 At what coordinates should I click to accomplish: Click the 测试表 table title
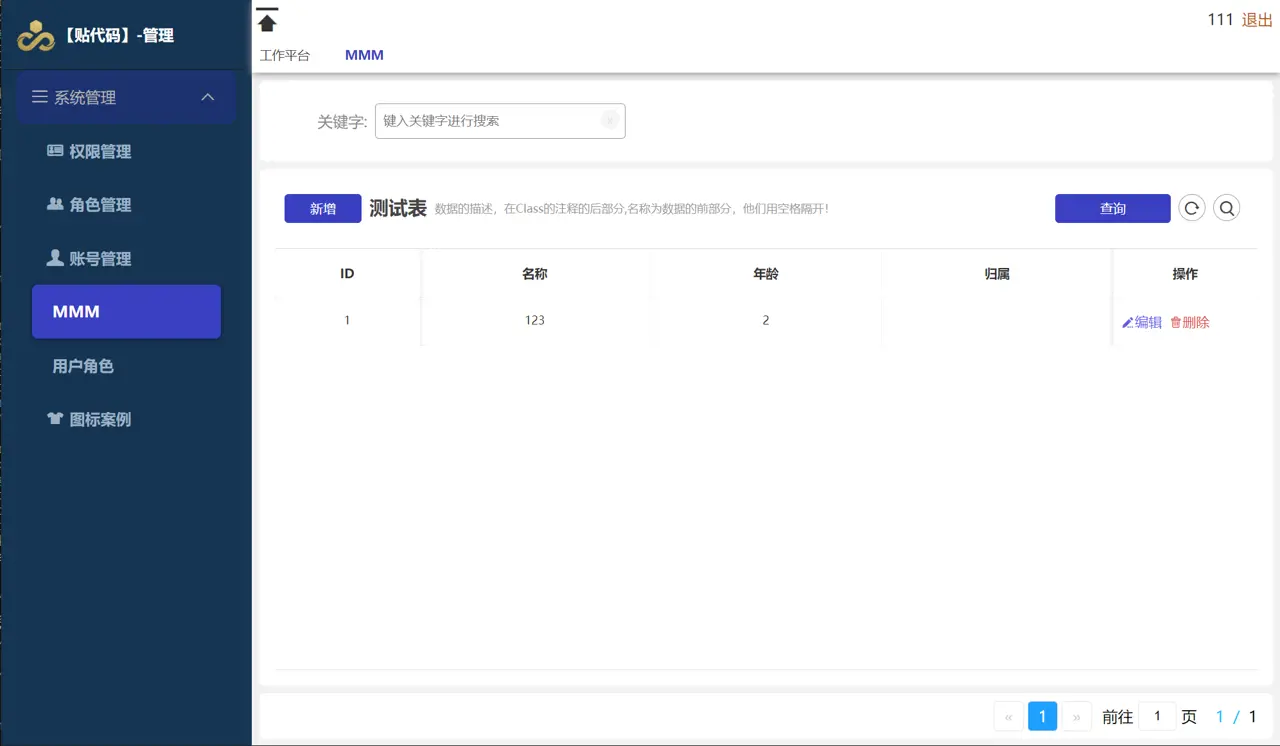(398, 208)
